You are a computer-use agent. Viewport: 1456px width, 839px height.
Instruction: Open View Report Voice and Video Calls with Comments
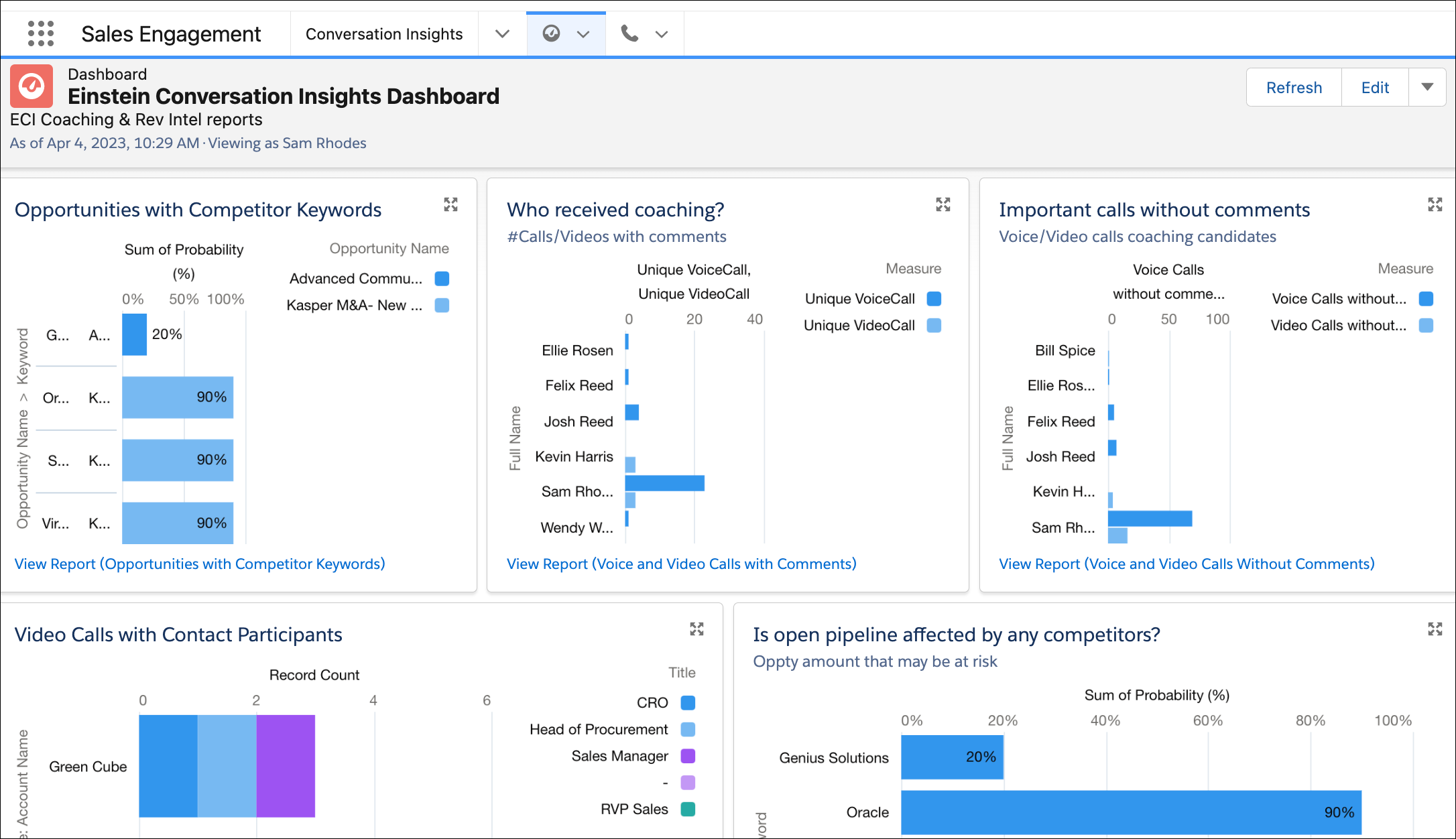point(681,564)
